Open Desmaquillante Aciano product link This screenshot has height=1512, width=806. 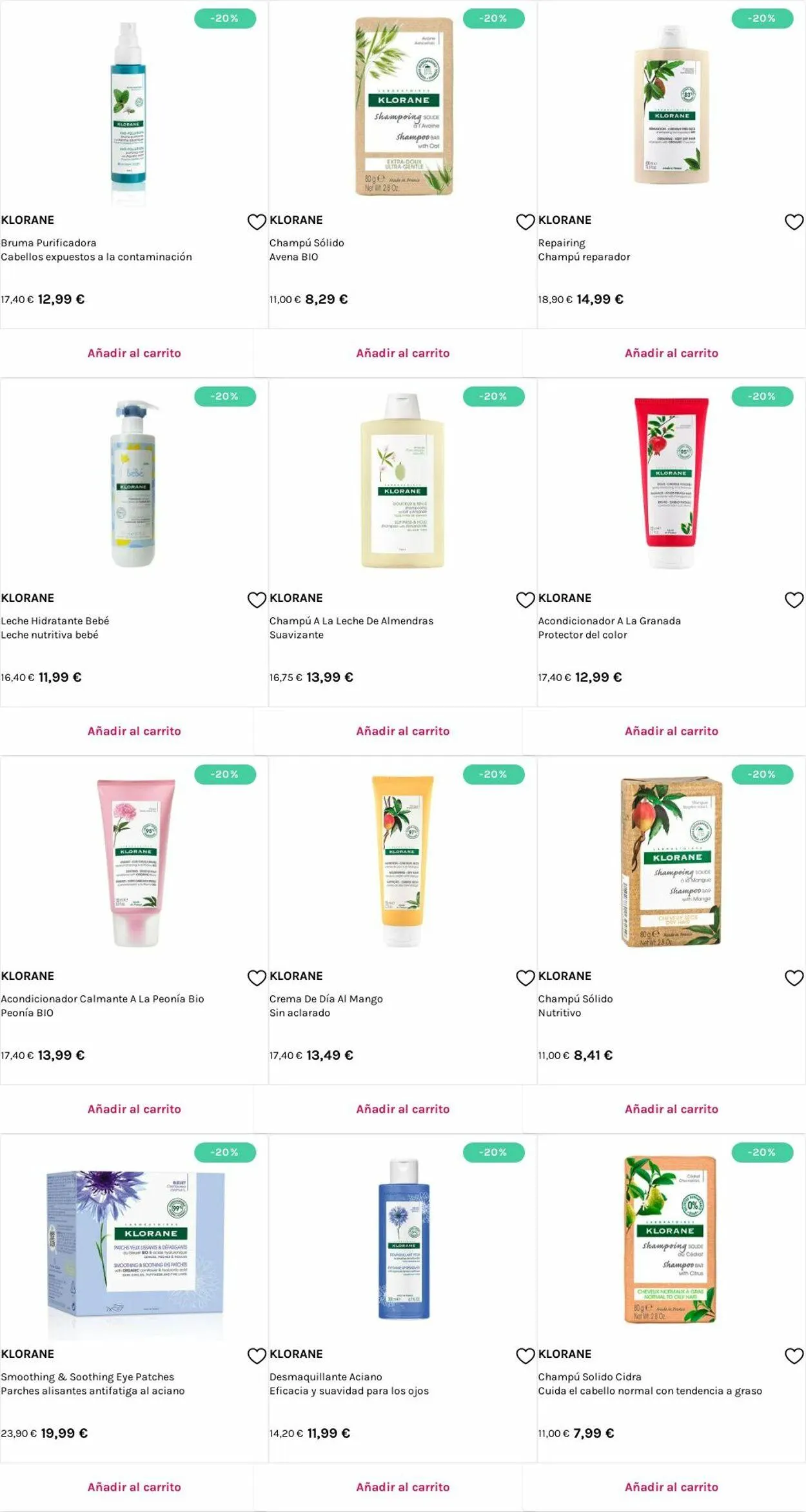coord(326,1377)
